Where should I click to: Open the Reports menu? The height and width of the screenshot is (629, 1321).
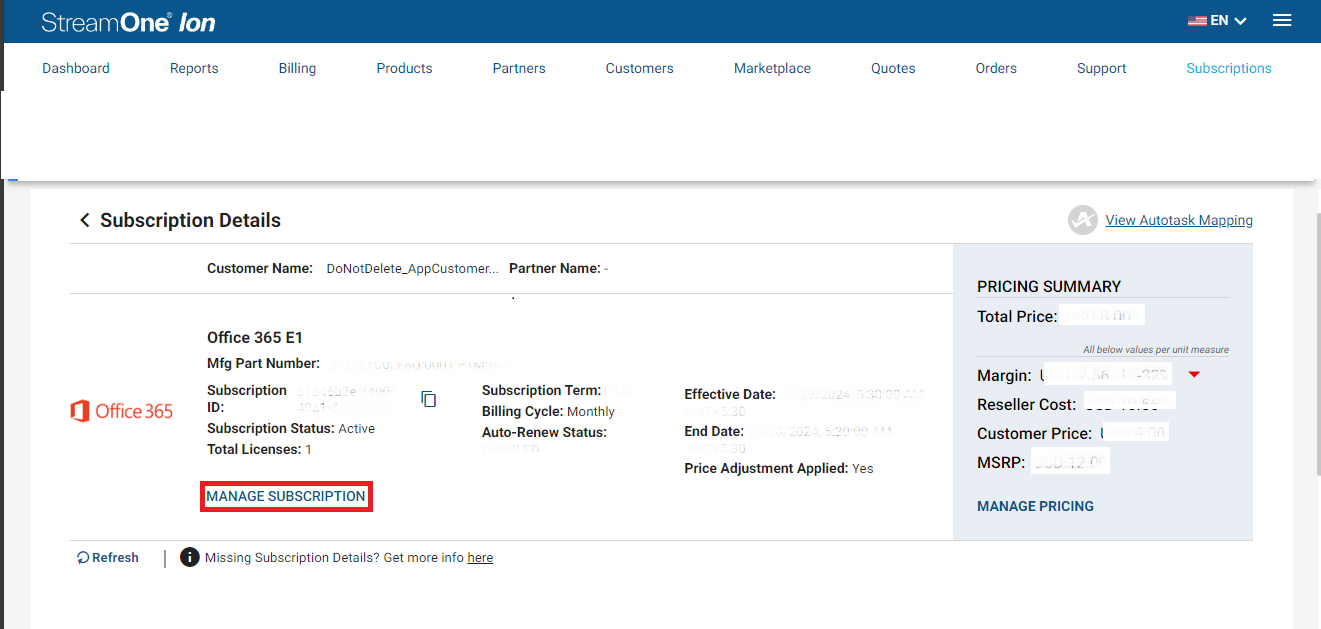(x=194, y=68)
